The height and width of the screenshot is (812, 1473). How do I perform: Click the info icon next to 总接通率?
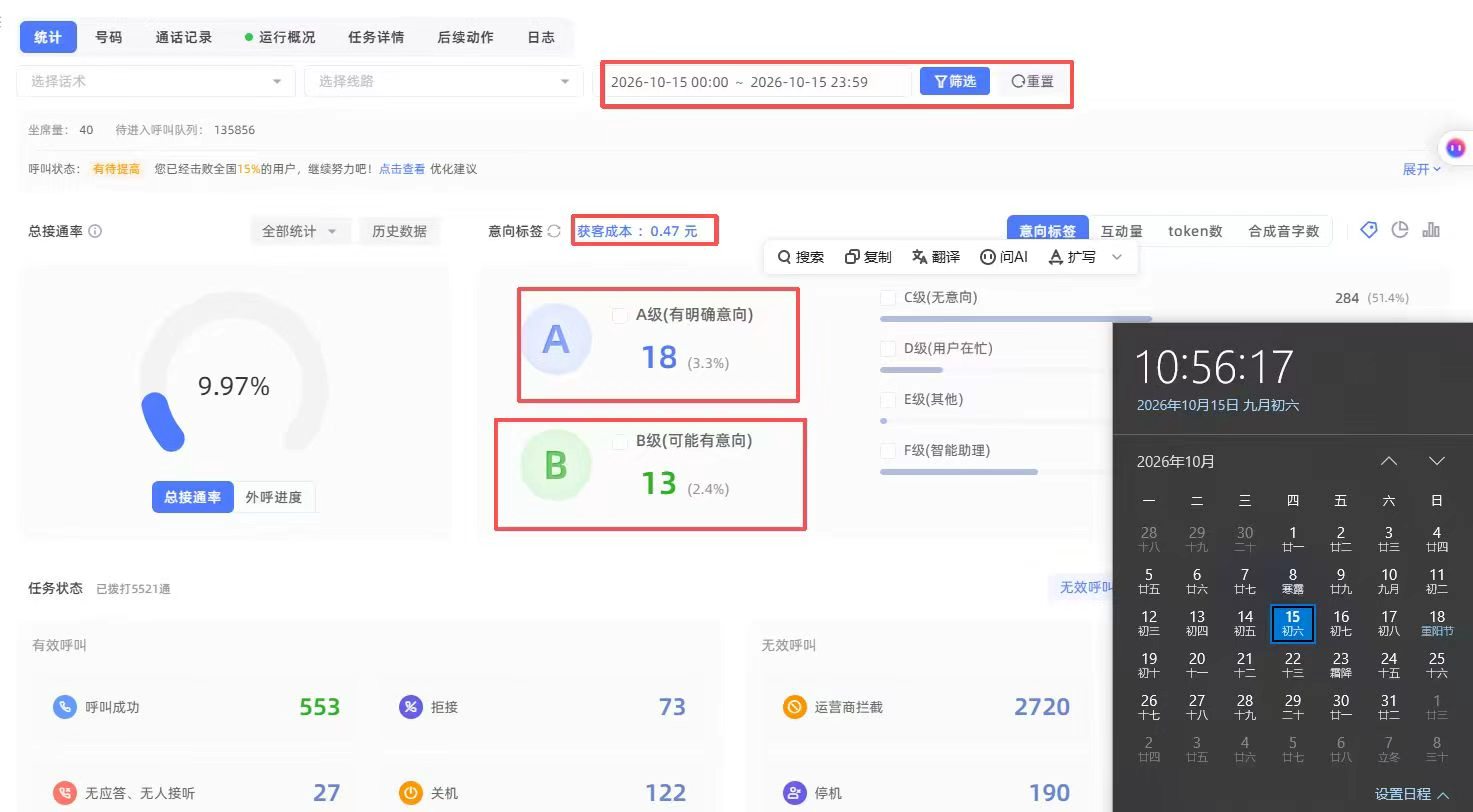[95, 231]
